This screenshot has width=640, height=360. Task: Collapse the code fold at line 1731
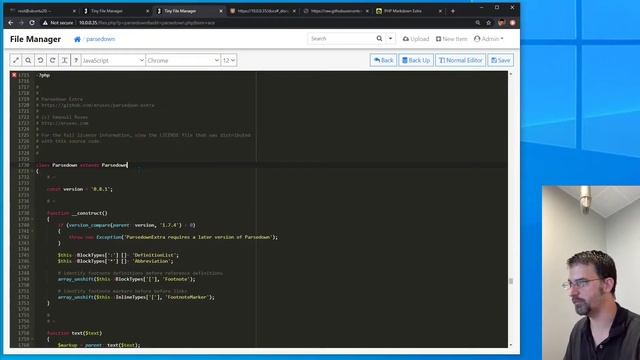(x=33, y=171)
